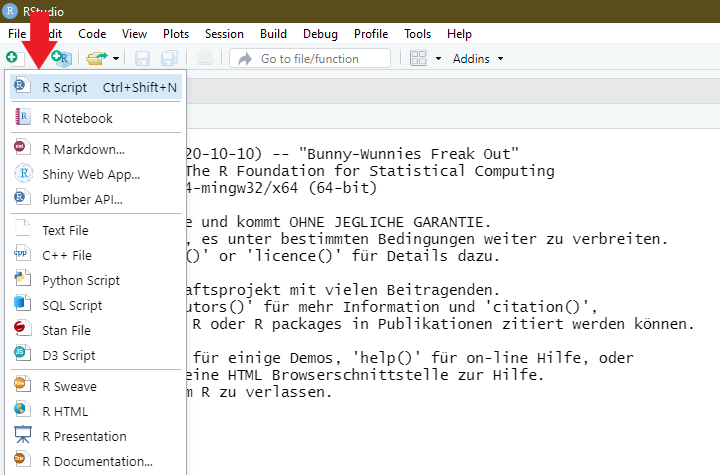
Task: Choose R Presentation from the list
Action: point(96,436)
